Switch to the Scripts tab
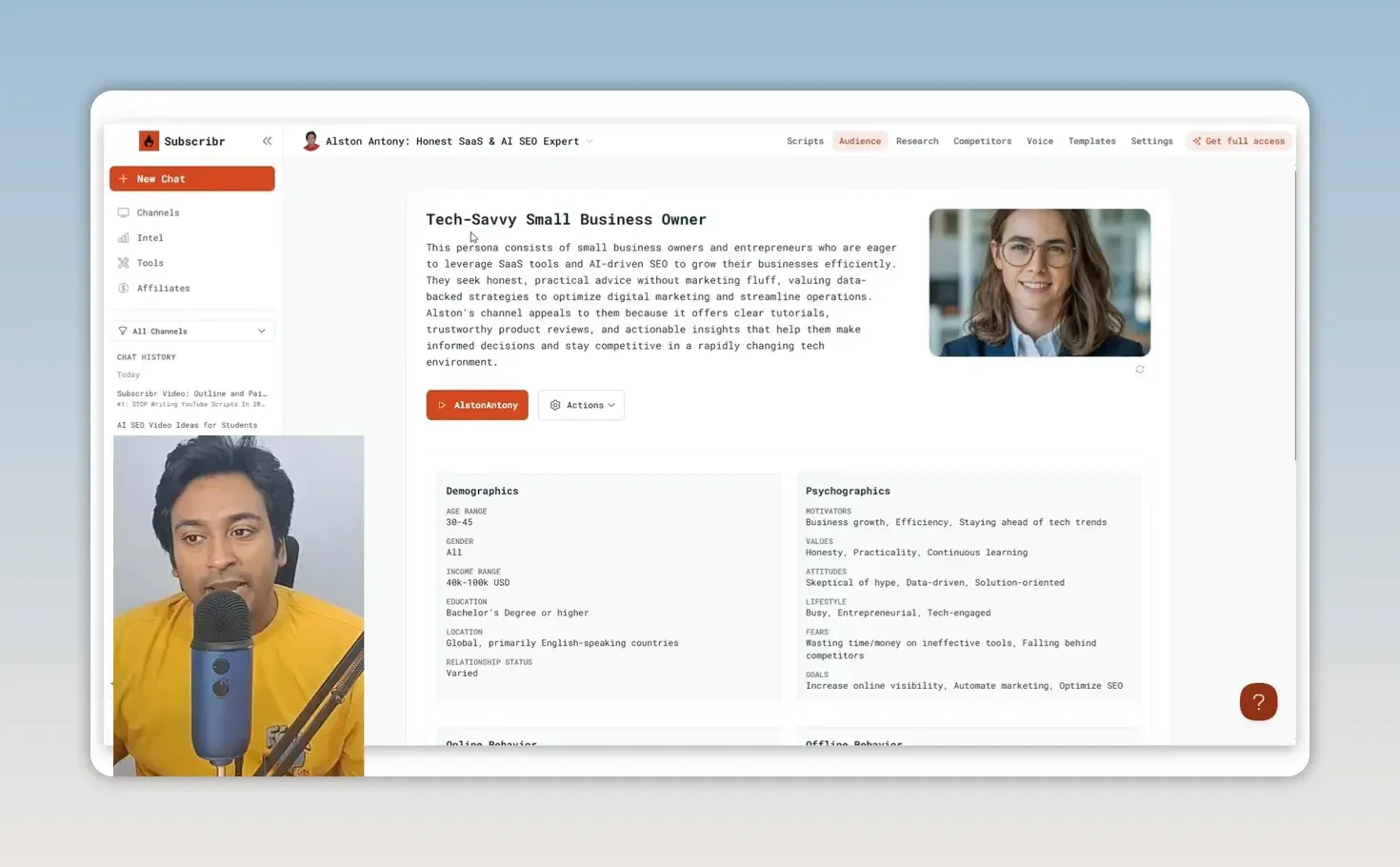The image size is (1400, 867). 805,141
